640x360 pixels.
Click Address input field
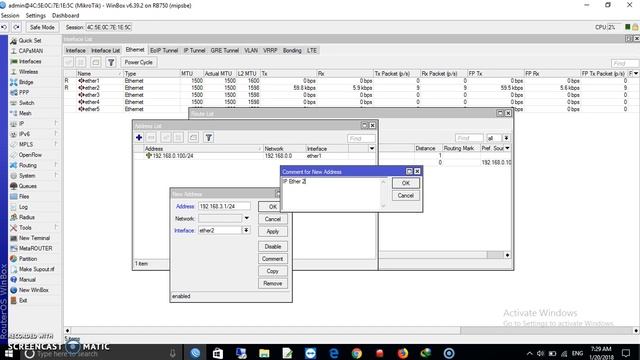224,206
